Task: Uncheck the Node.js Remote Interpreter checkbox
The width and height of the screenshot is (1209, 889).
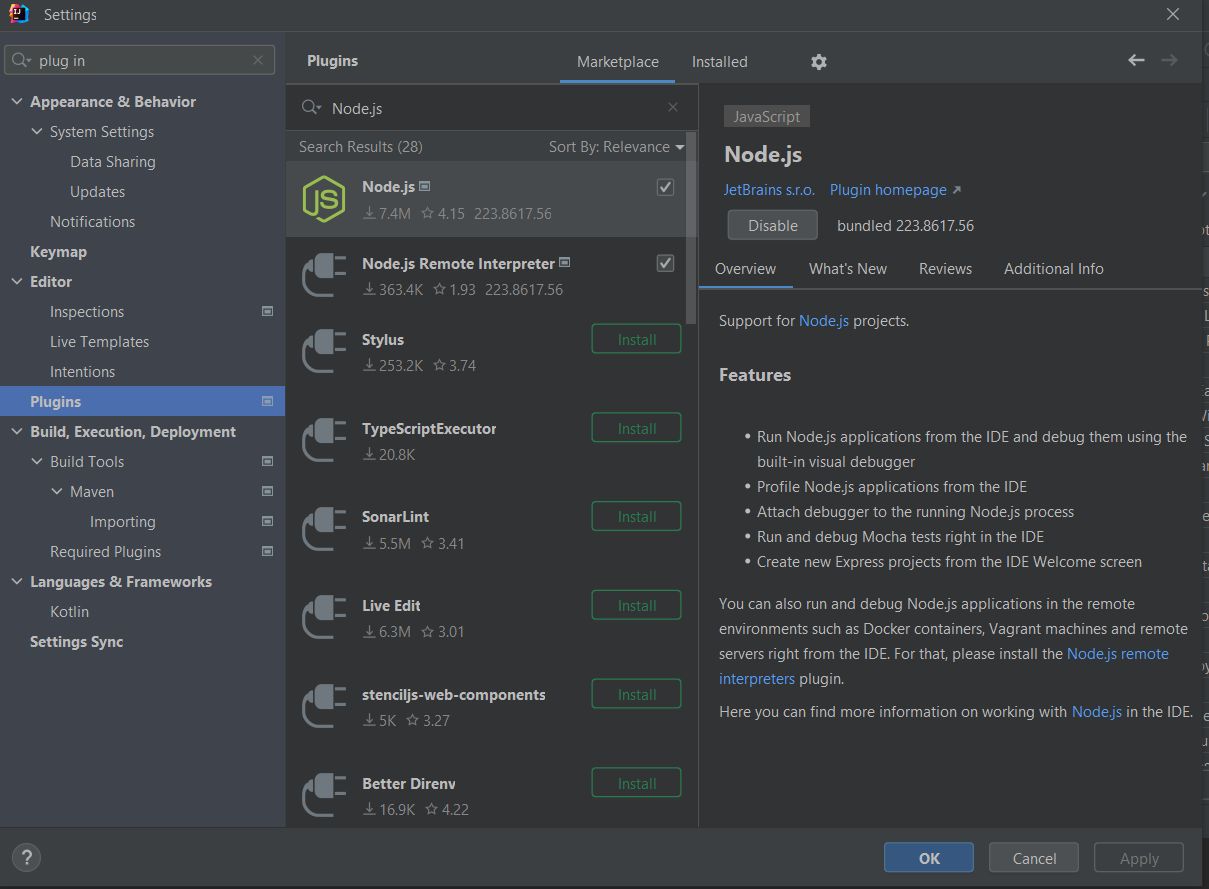Action: tap(665, 263)
